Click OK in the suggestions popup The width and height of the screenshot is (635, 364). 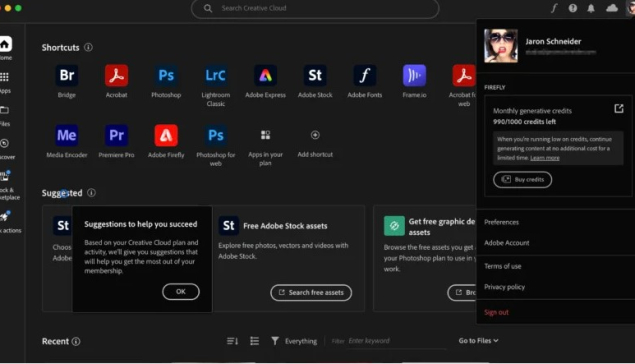coord(181,292)
